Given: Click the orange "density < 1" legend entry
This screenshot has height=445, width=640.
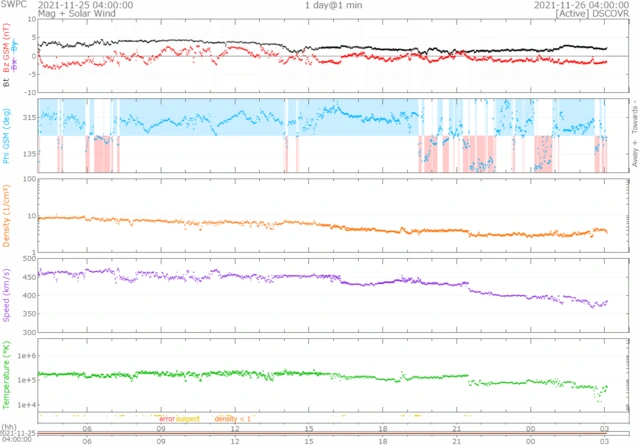Looking at the screenshot, I should tap(232, 417).
